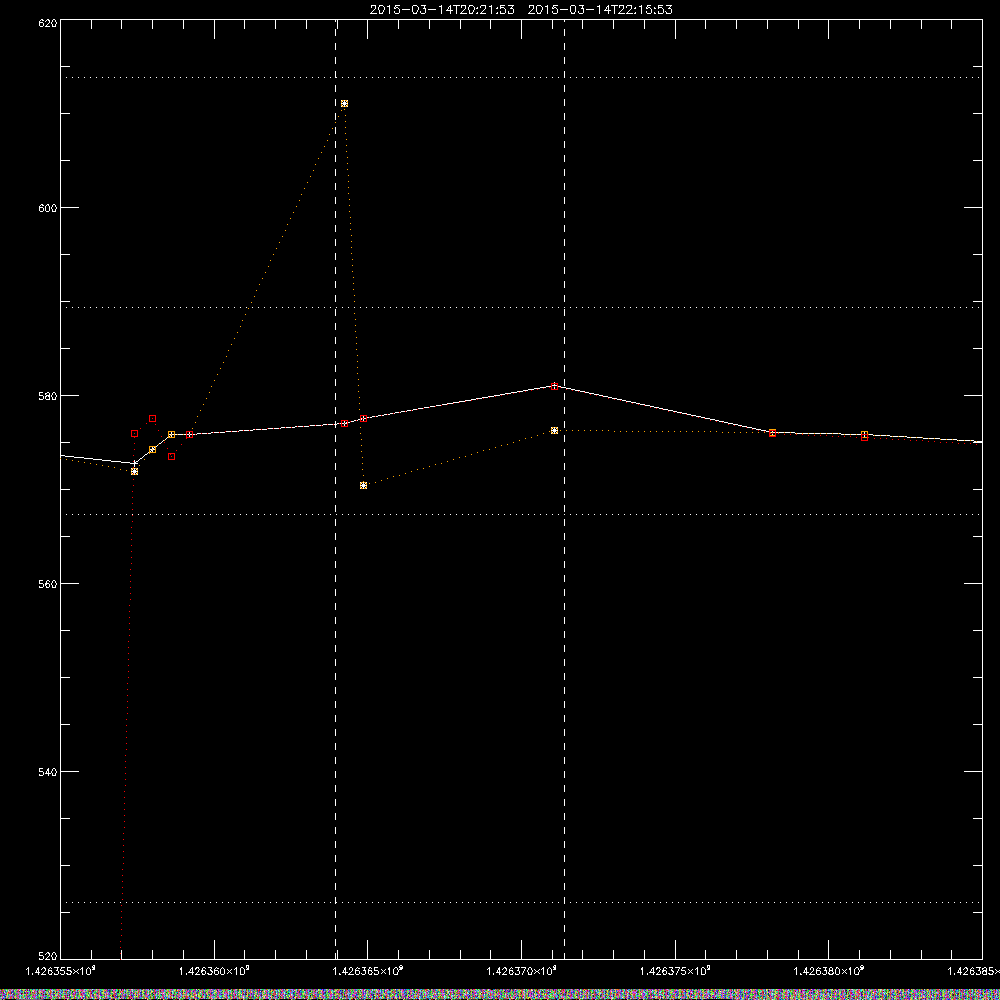Image resolution: width=1000 pixels, height=1000 pixels.
Task: Pick the orange peak data point near 611
Action: pos(344,103)
